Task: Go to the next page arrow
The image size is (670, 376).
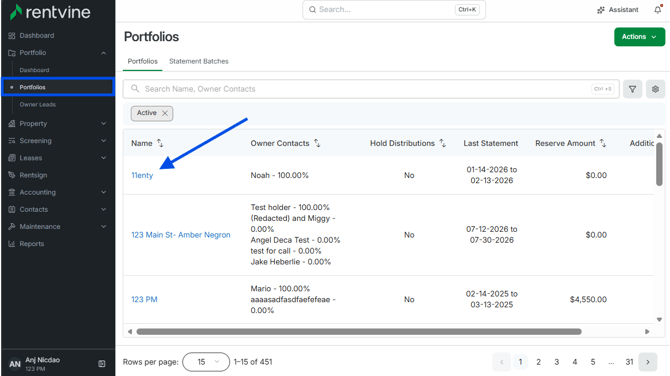Action: [x=648, y=362]
